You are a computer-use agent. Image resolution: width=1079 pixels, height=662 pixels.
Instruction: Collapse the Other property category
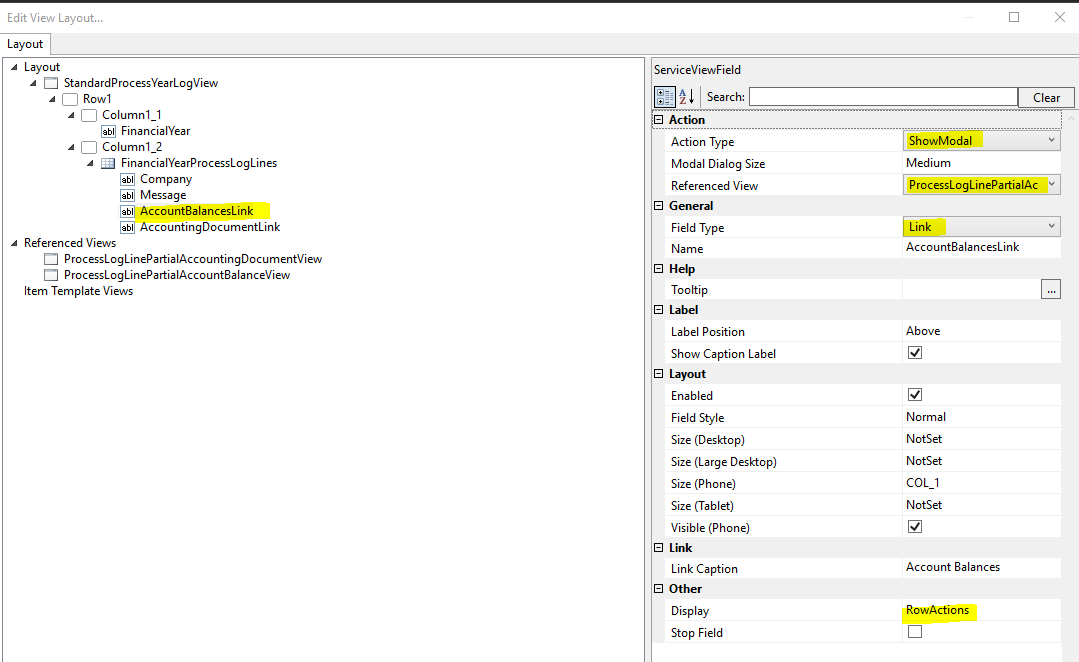[659, 588]
